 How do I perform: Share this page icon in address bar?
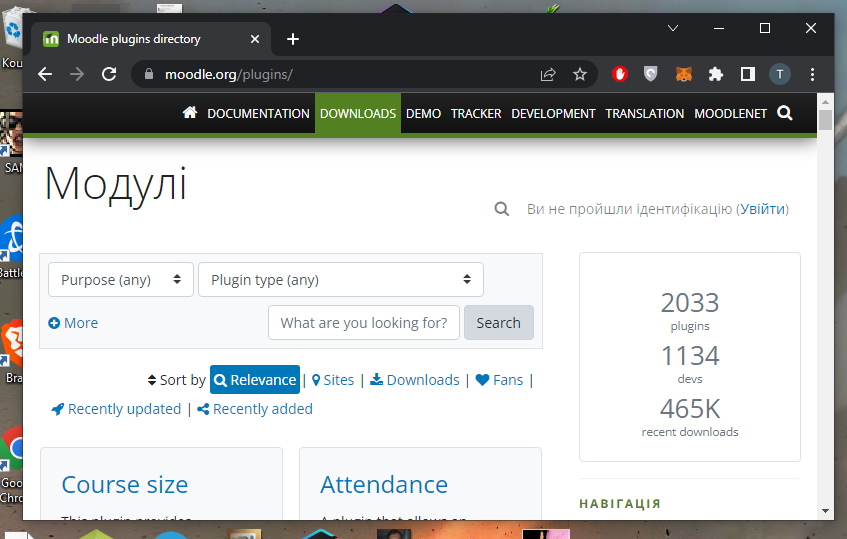coord(548,75)
